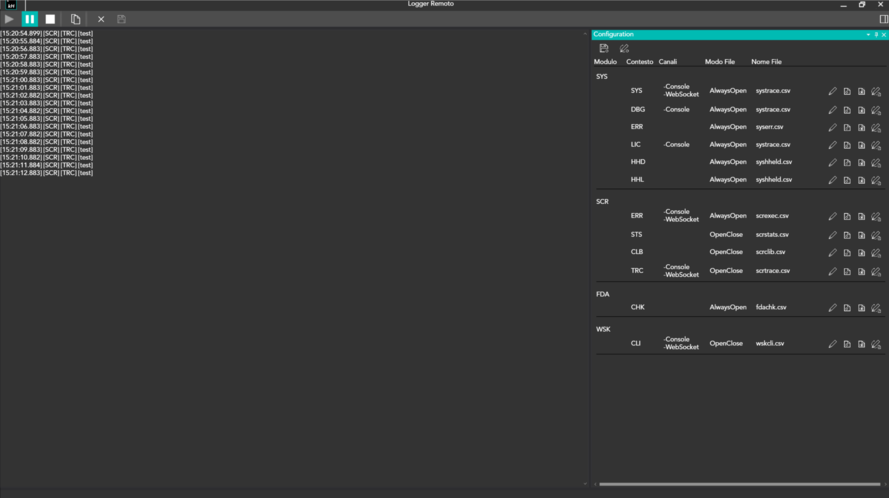Image resolution: width=889 pixels, height=498 pixels.
Task: Click the pencil icon for DBG row
Action: pos(833,109)
